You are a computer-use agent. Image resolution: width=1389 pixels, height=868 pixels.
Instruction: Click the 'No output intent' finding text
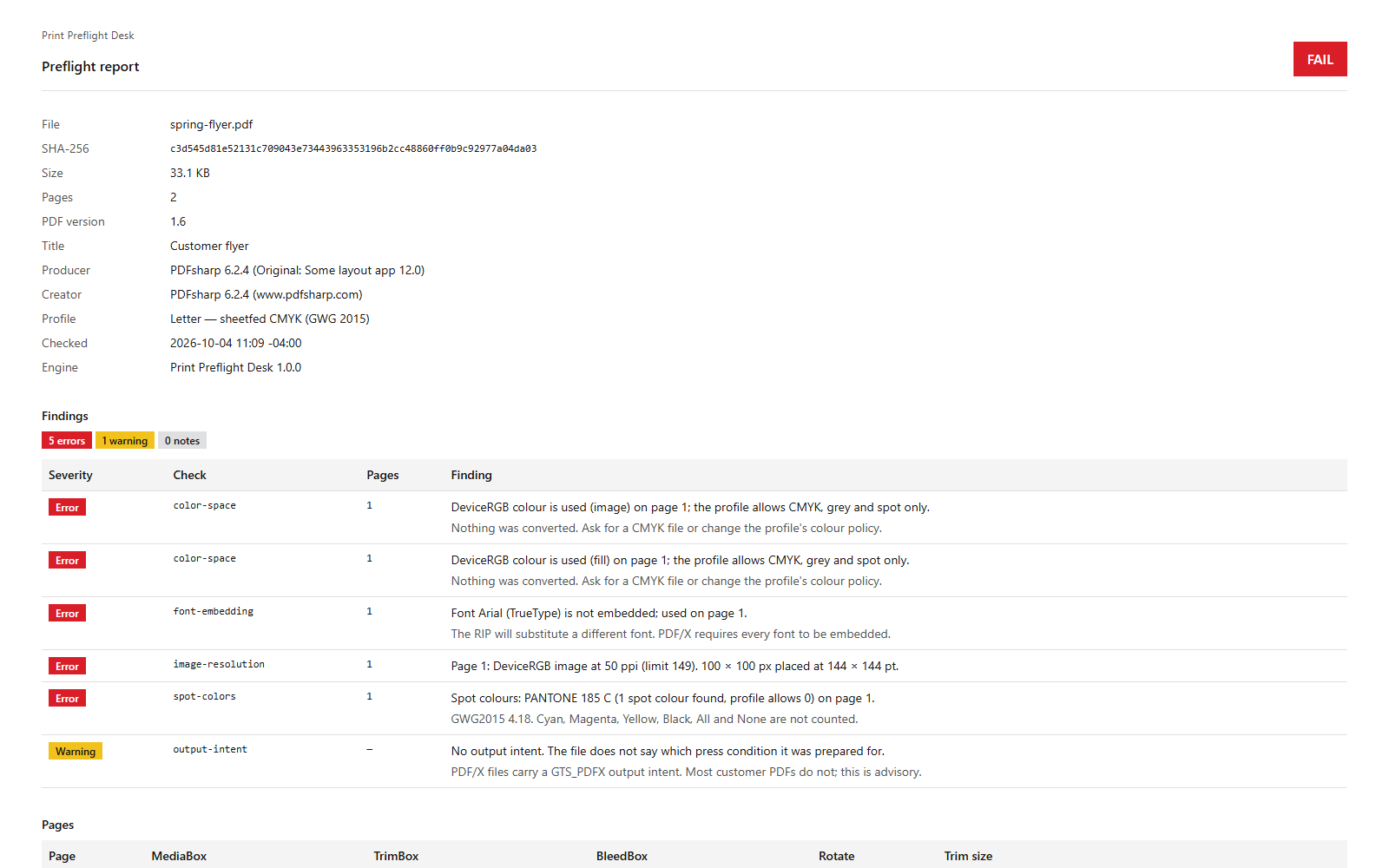click(668, 751)
